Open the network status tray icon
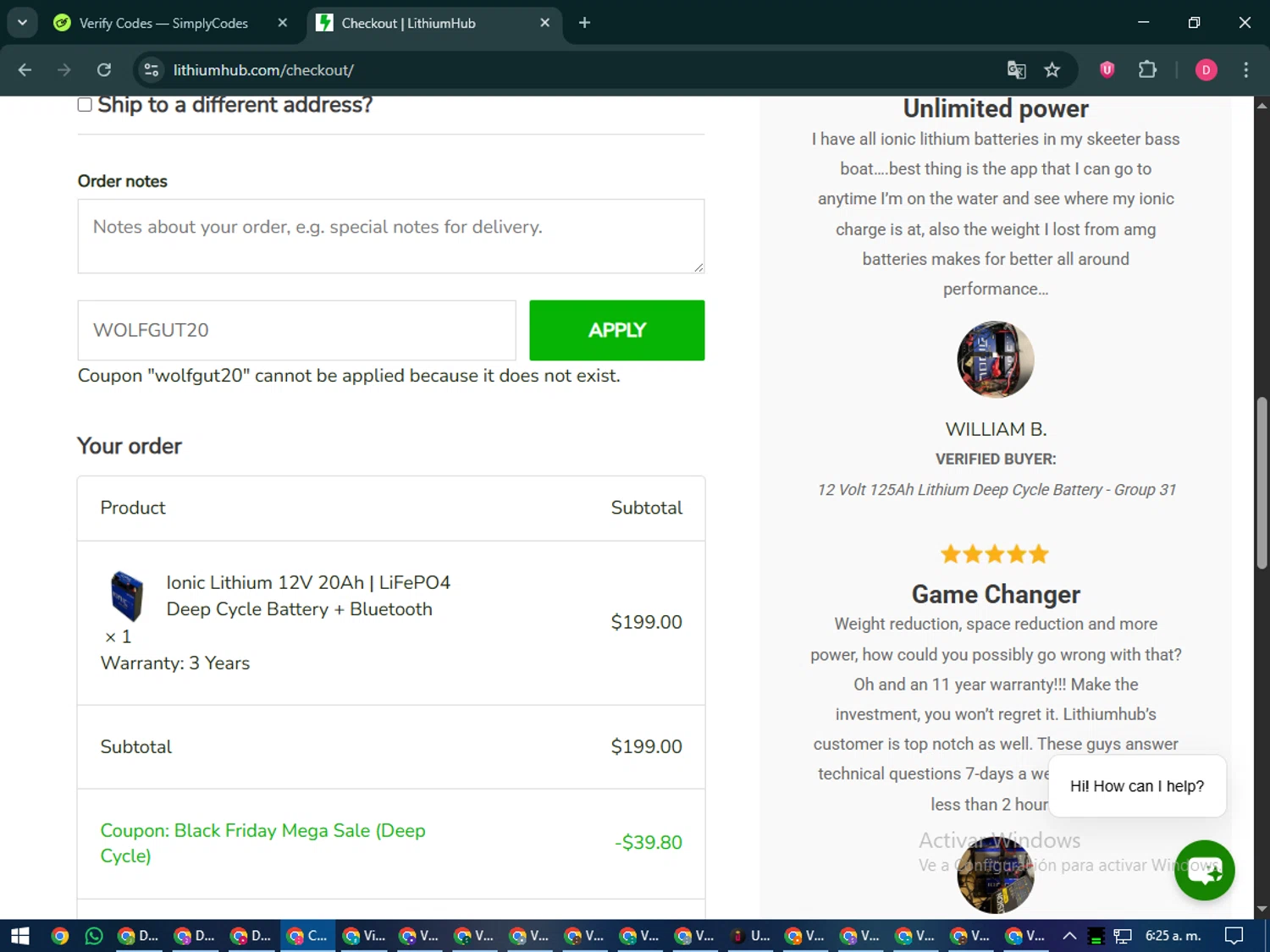Image resolution: width=1270 pixels, height=952 pixels. pyautogui.click(x=1123, y=936)
